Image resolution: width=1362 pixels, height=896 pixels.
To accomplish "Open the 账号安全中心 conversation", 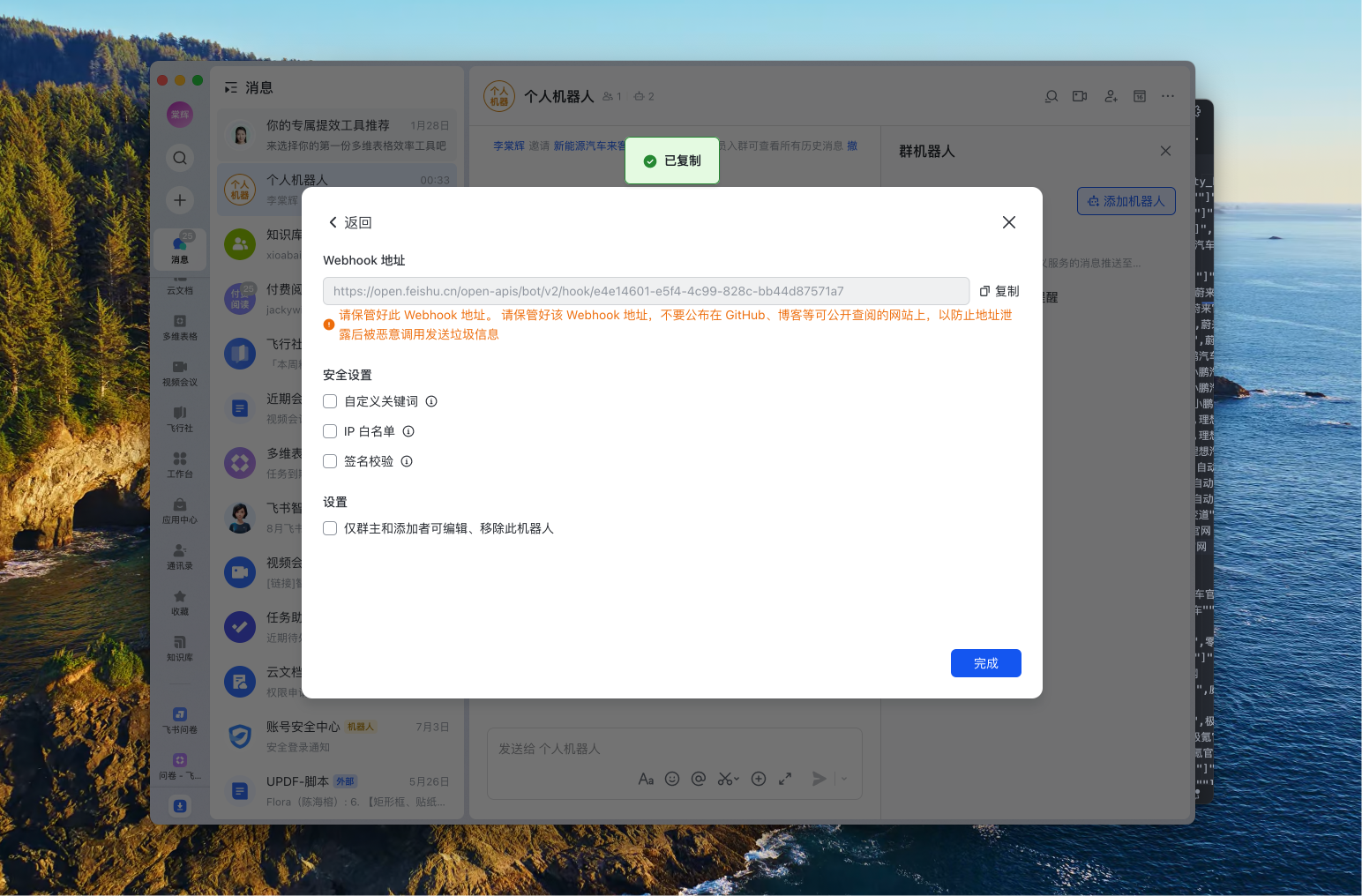I will 337,736.
